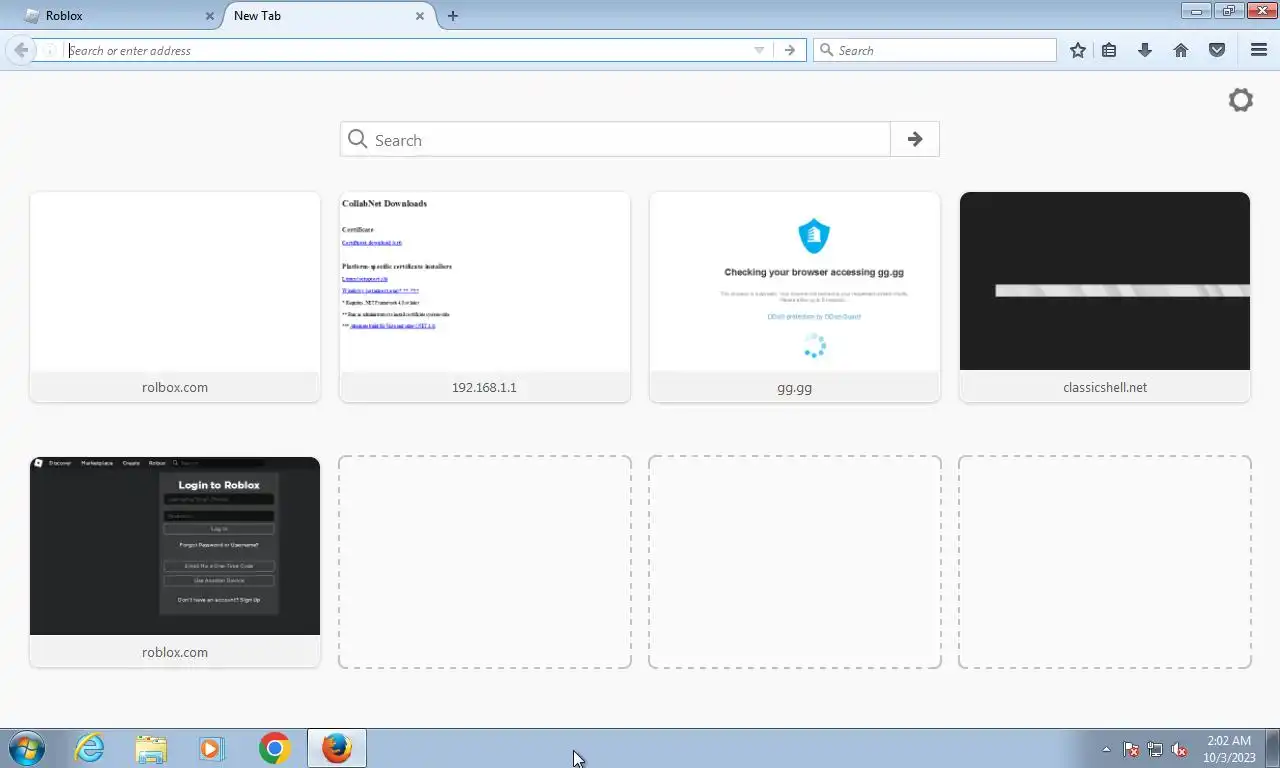This screenshot has height=768, width=1280.
Task: Click the Go arrow in address bar
Action: click(790, 50)
